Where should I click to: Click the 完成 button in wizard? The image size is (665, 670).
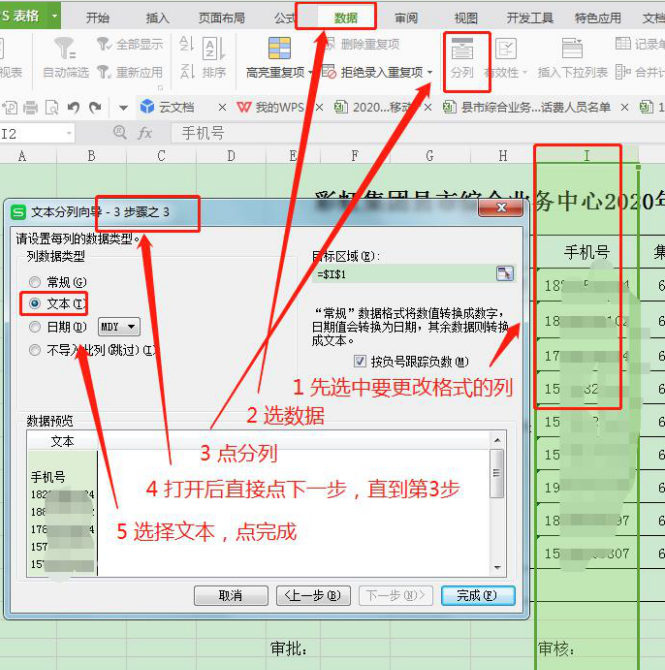[x=477, y=595]
